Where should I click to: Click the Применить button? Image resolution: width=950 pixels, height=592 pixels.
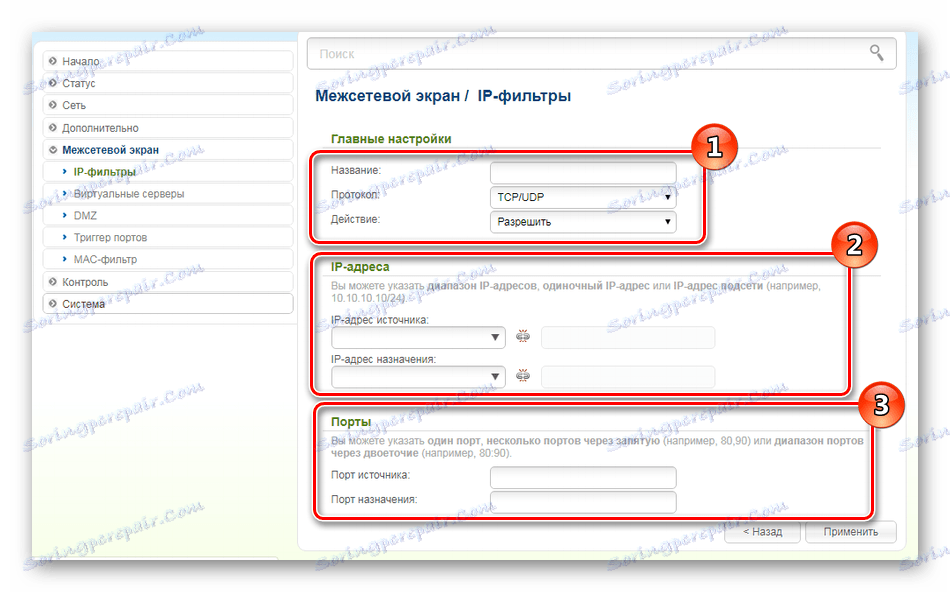tap(851, 531)
